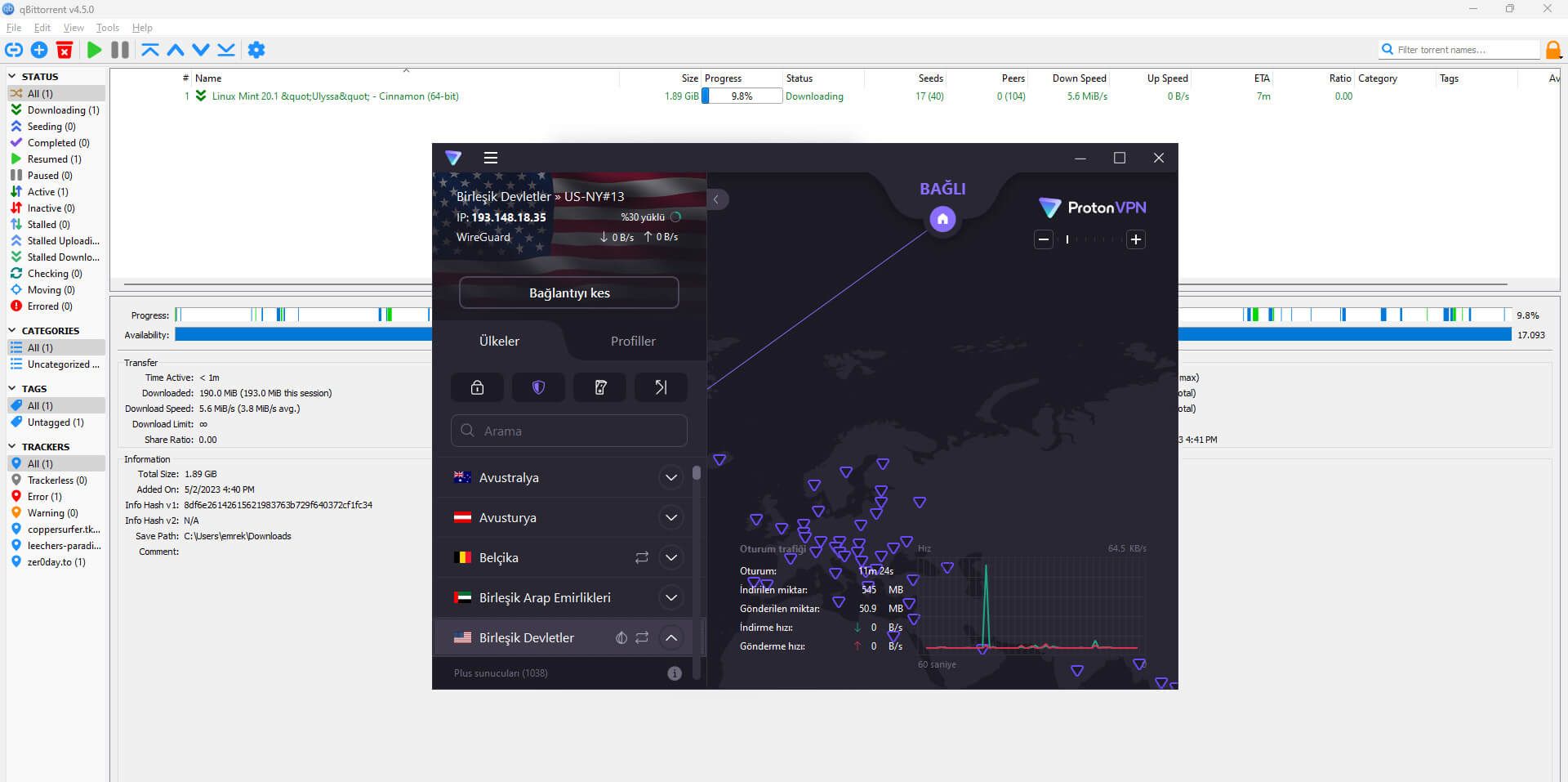The image size is (1568, 782).
Task: Select Untagged (1) filter
Action: 56,422
